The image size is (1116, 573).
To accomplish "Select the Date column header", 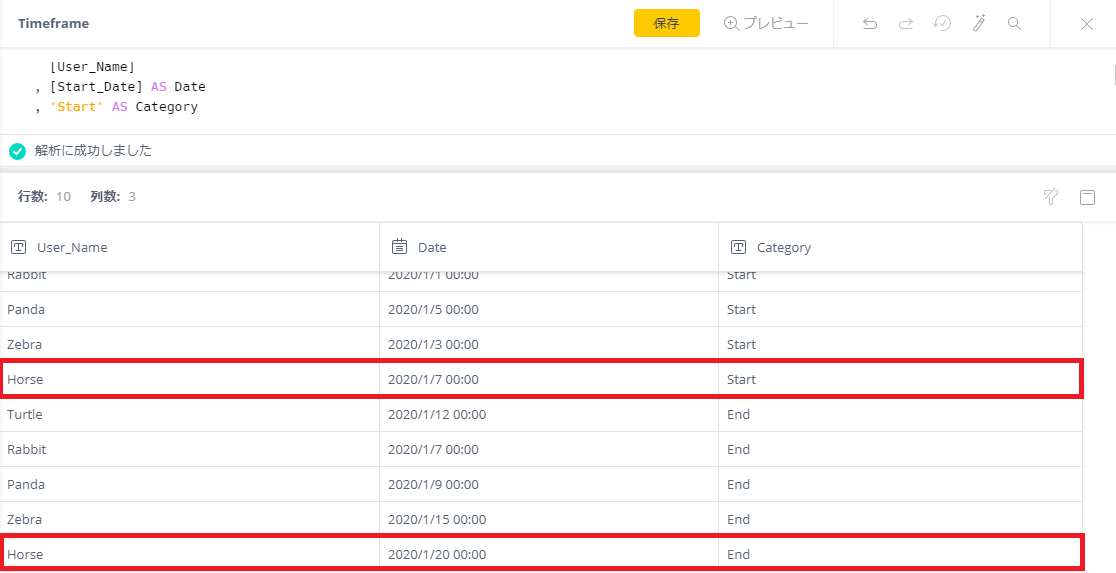I will (x=549, y=247).
